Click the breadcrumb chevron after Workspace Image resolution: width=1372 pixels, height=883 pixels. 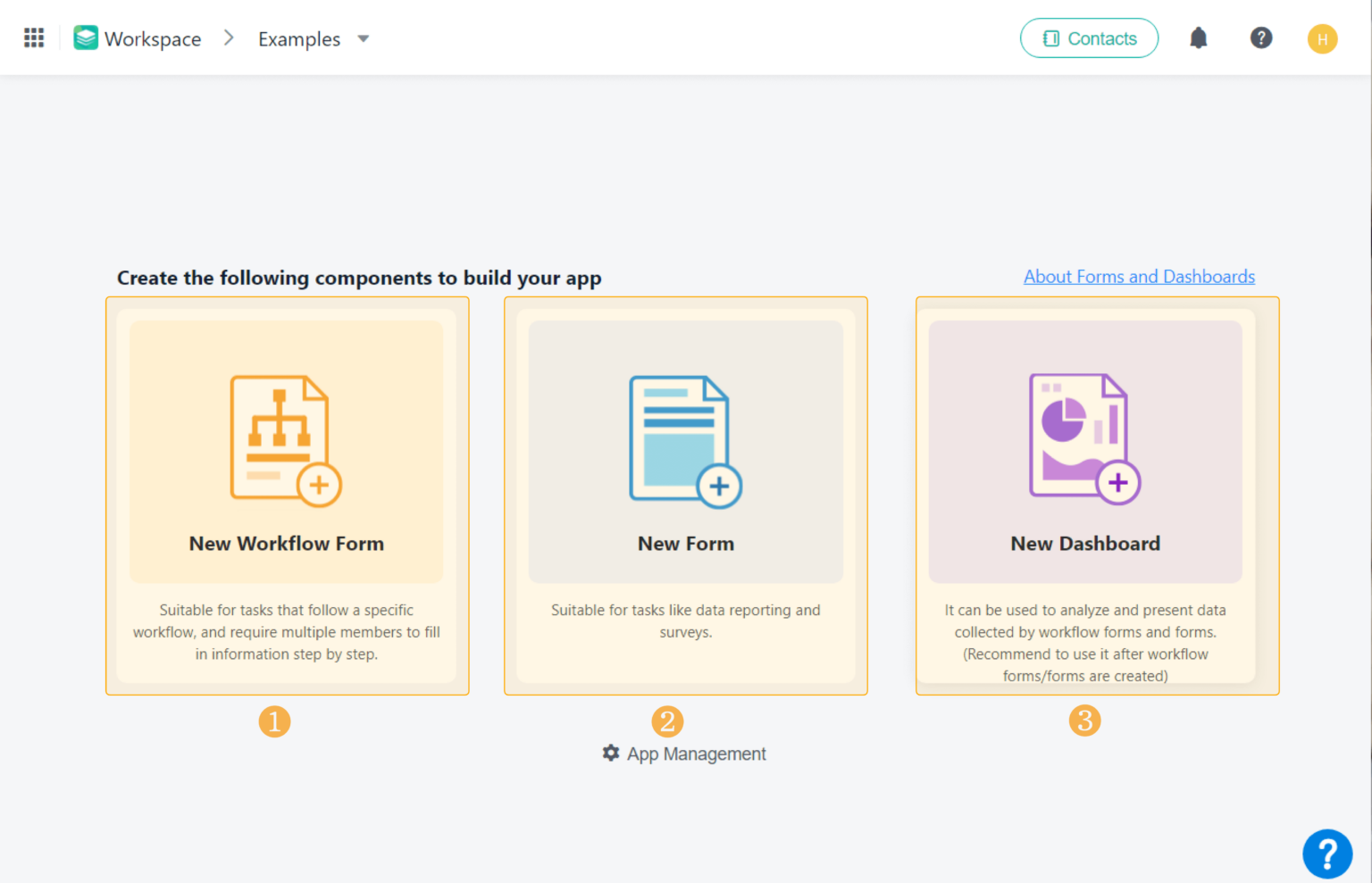[229, 37]
